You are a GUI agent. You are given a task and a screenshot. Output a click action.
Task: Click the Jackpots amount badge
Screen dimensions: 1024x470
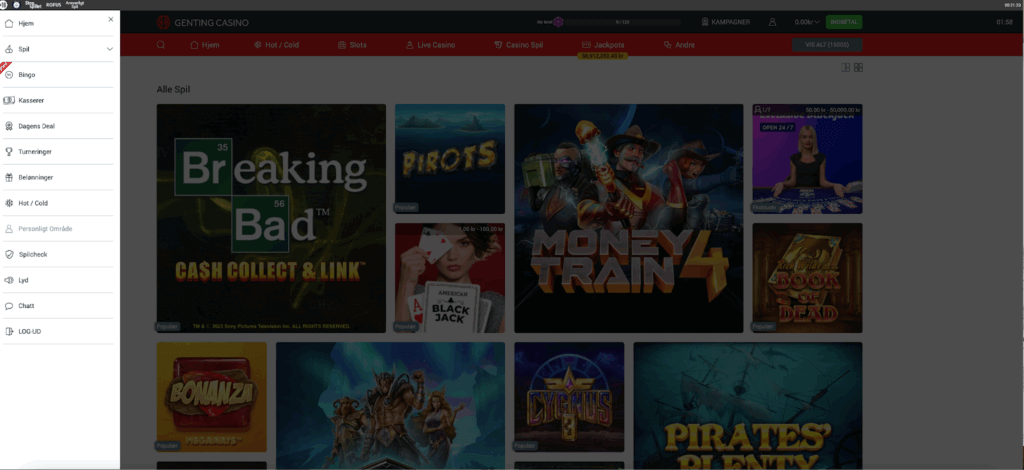tap(603, 56)
